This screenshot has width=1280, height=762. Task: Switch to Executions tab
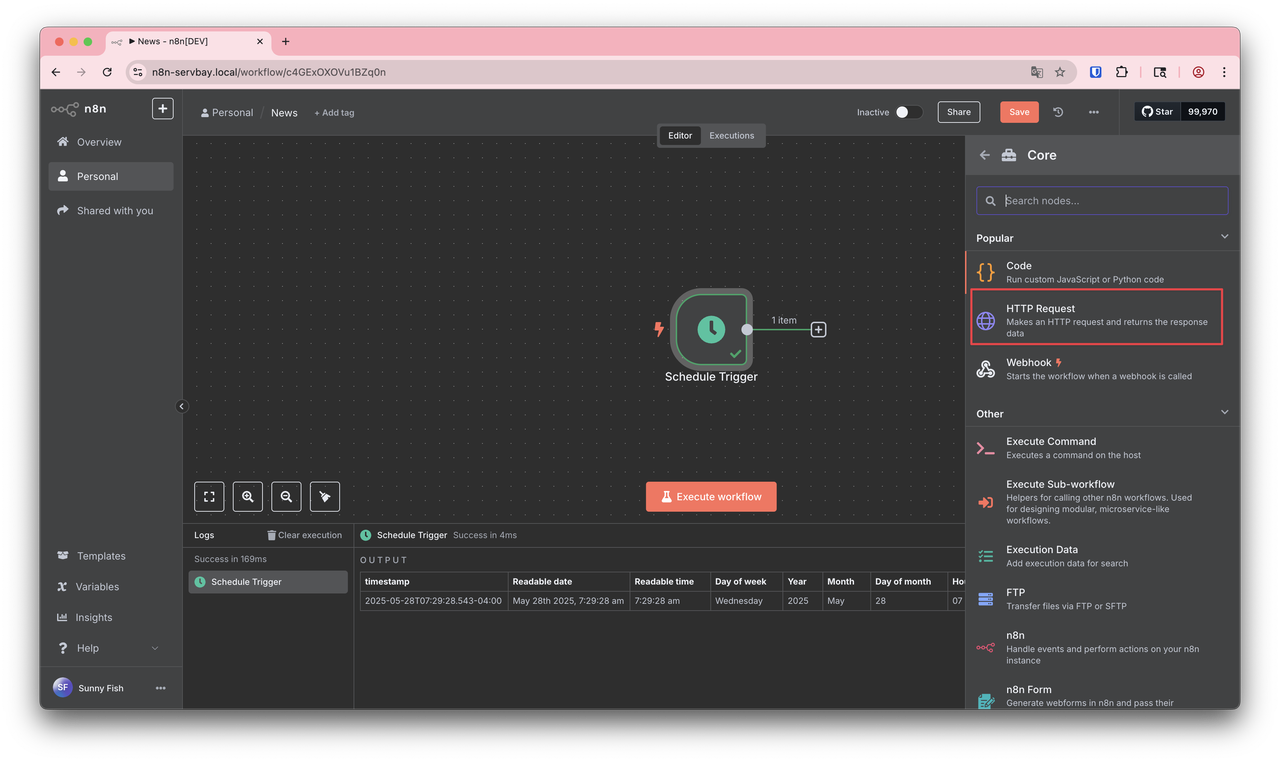(732, 136)
